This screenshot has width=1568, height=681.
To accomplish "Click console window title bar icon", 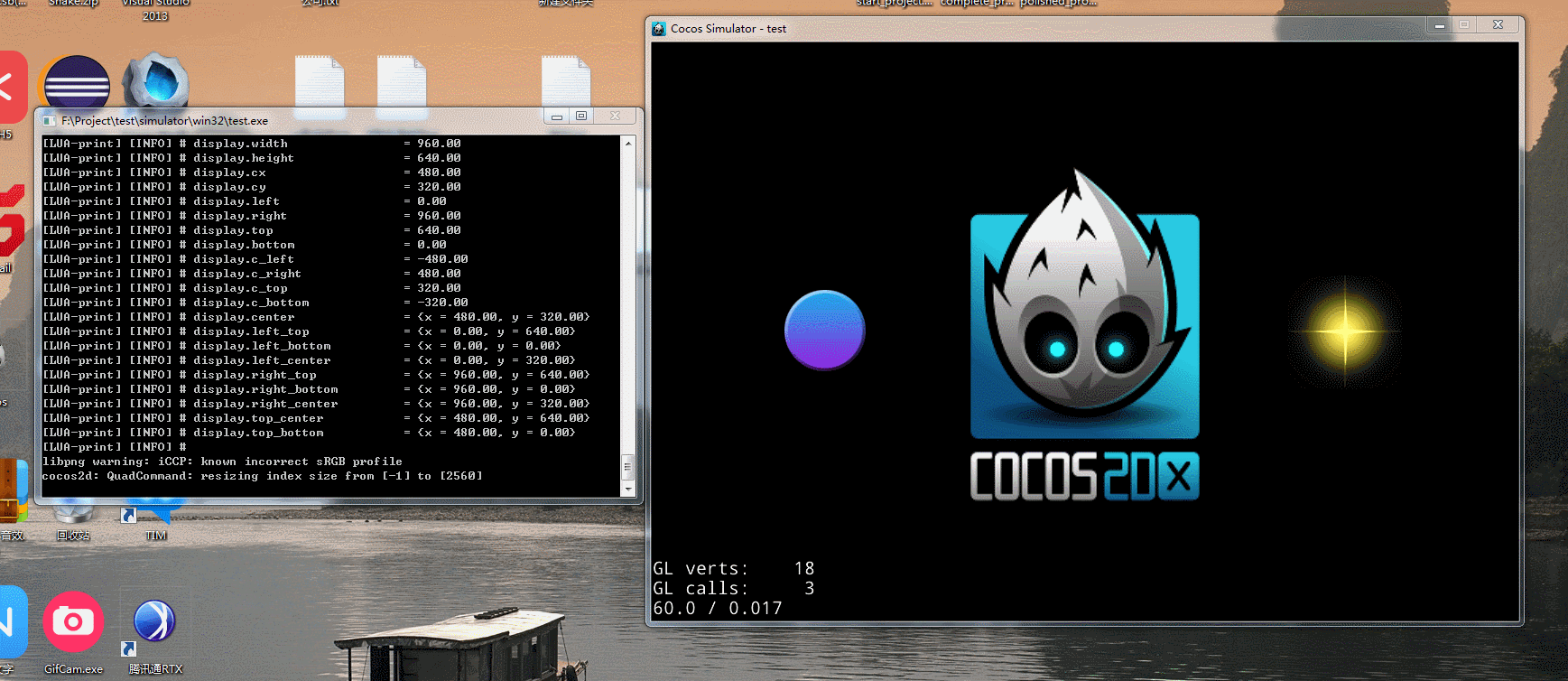I will click(x=50, y=121).
